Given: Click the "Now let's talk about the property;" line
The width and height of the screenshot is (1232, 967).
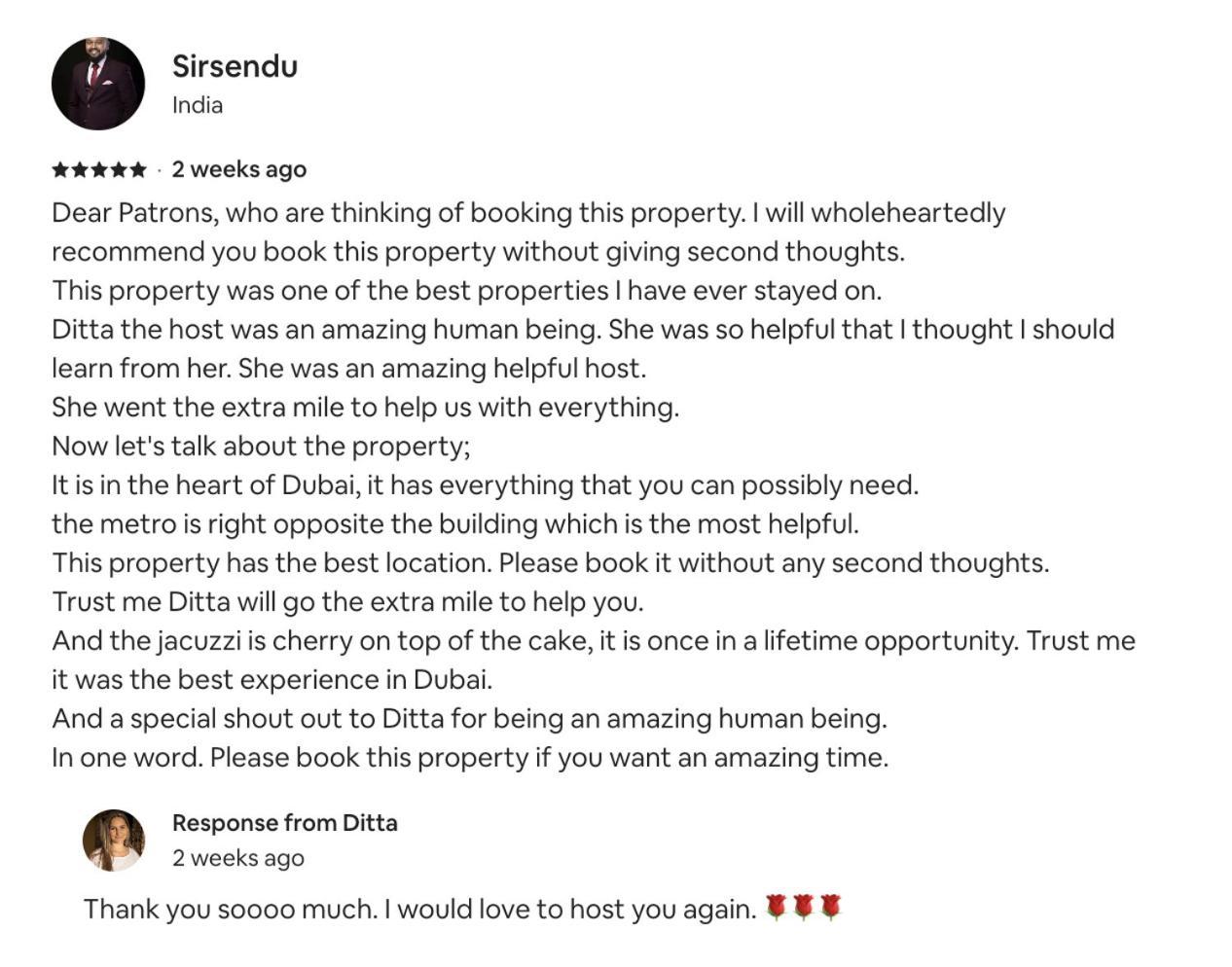Looking at the screenshot, I should (261, 447).
